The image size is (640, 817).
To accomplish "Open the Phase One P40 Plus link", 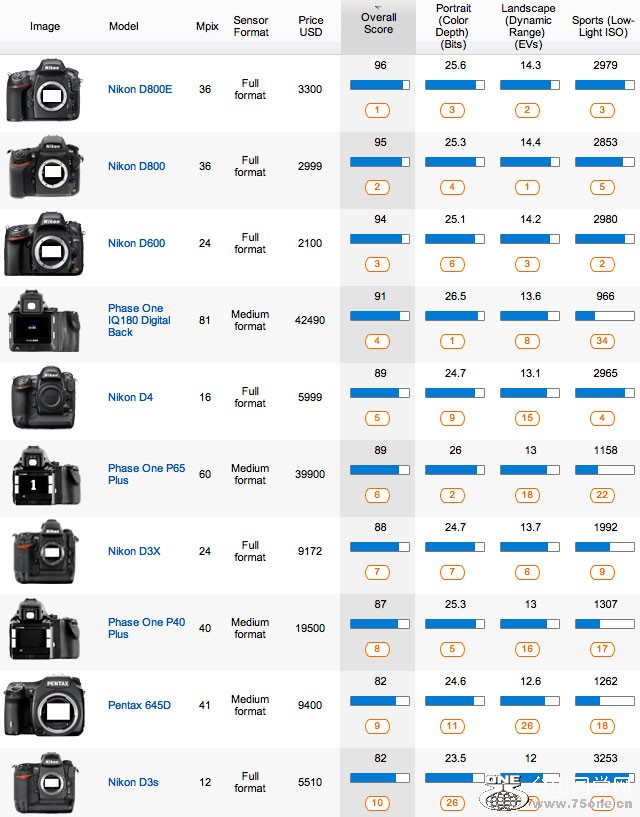I will (x=146, y=628).
